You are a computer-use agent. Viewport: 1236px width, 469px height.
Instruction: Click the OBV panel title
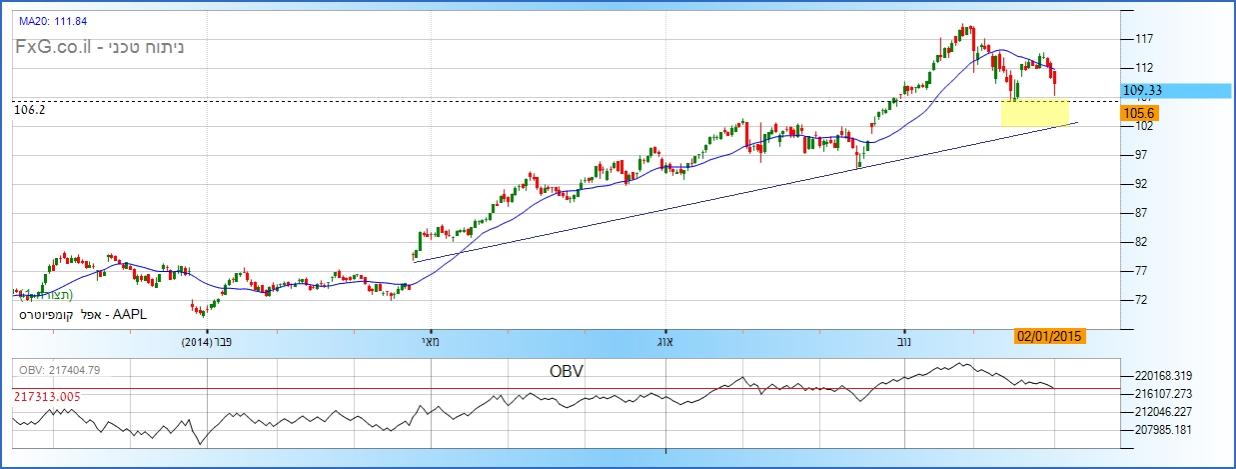coord(566,370)
